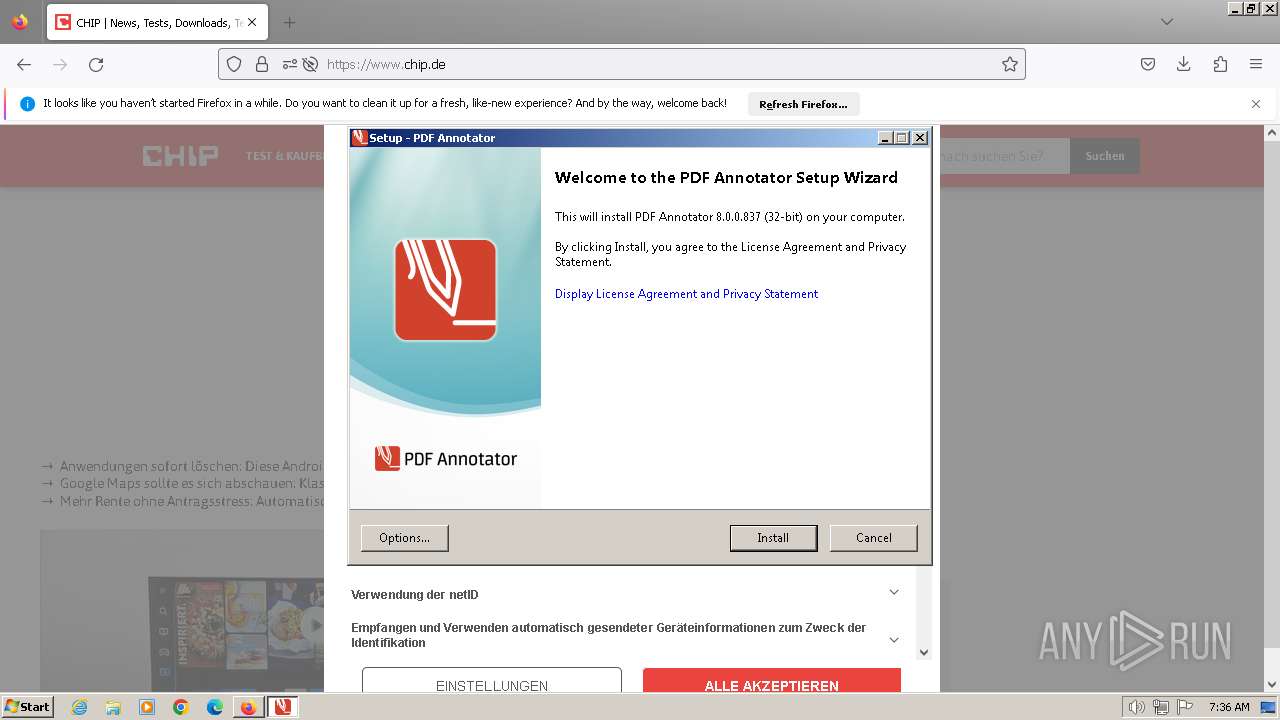Viewport: 1280px width, 720px height.
Task: Cancel the PDF Annotator setup
Action: click(873, 538)
